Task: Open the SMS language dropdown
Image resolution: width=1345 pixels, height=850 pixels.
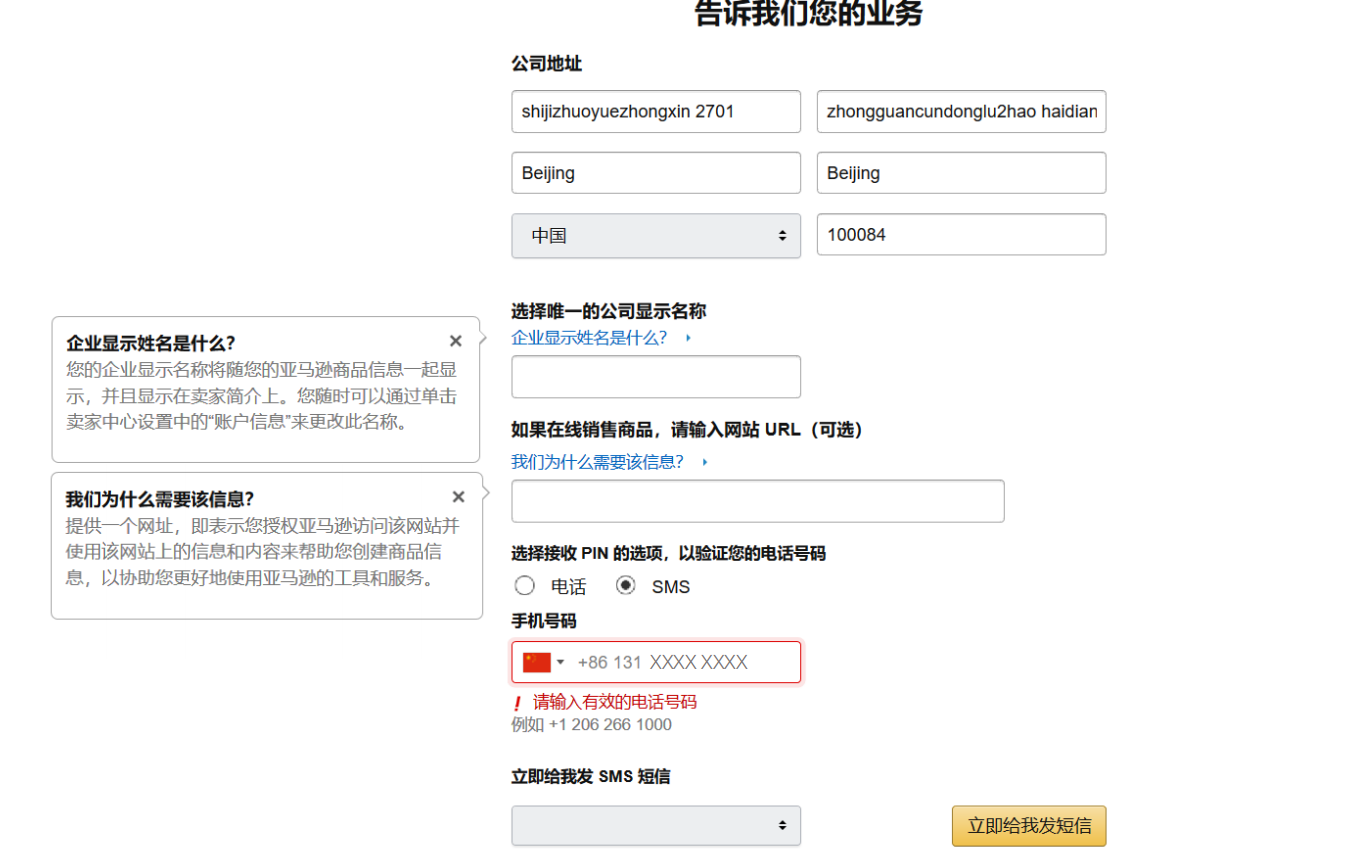Action: point(656,826)
